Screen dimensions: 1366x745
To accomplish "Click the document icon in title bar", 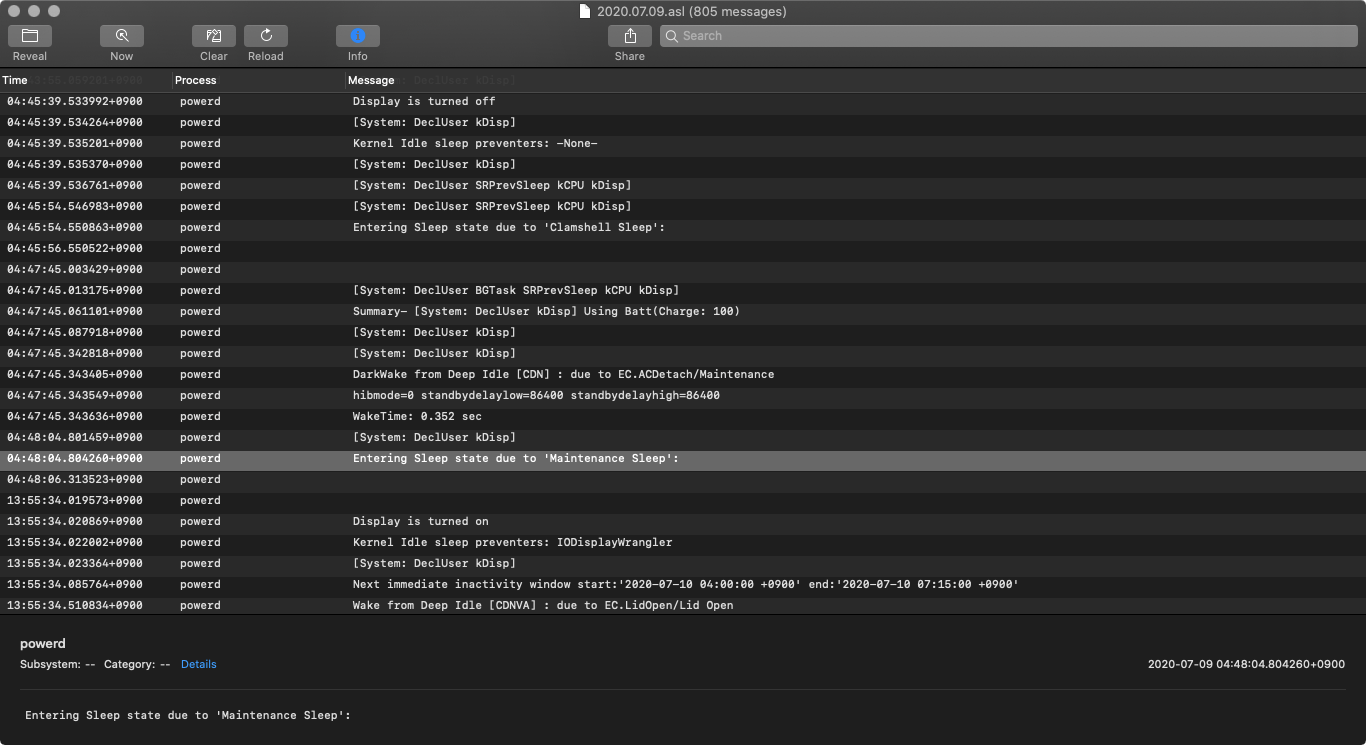I will point(585,12).
